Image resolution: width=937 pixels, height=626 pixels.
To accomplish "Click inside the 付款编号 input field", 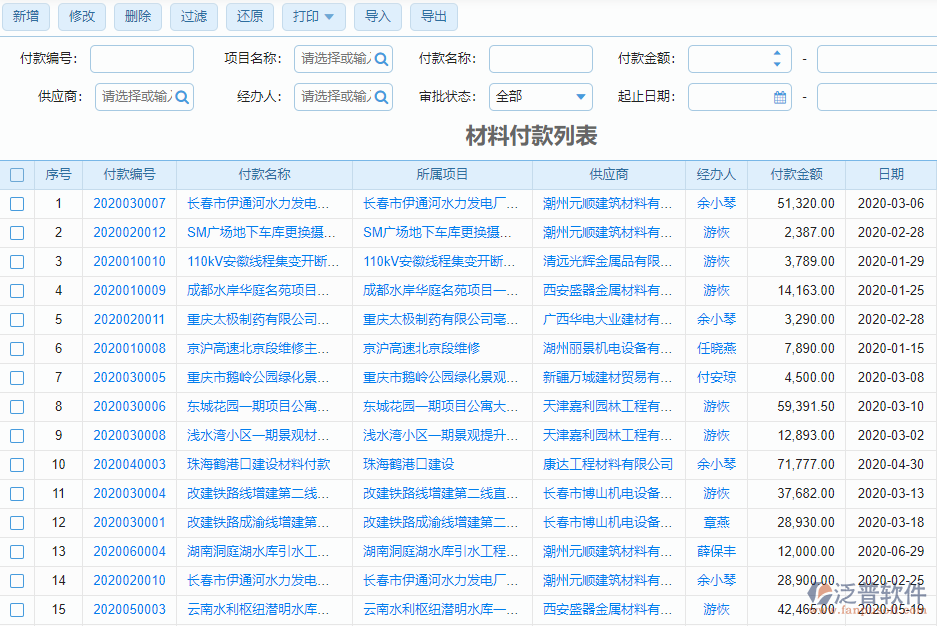I will [140, 58].
